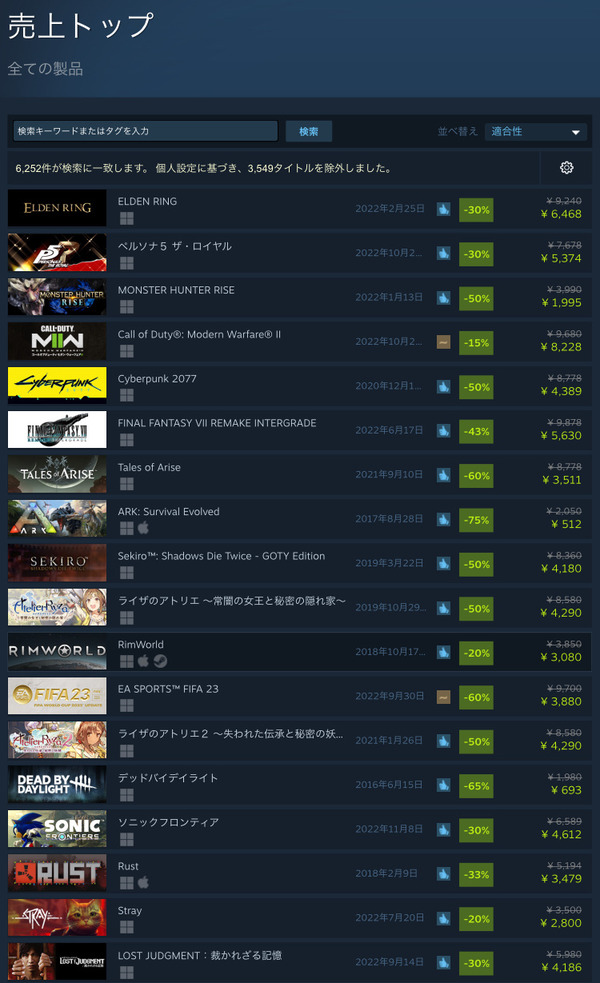
Task: Click the Apple platform icon on Rust
Action: coord(144,882)
